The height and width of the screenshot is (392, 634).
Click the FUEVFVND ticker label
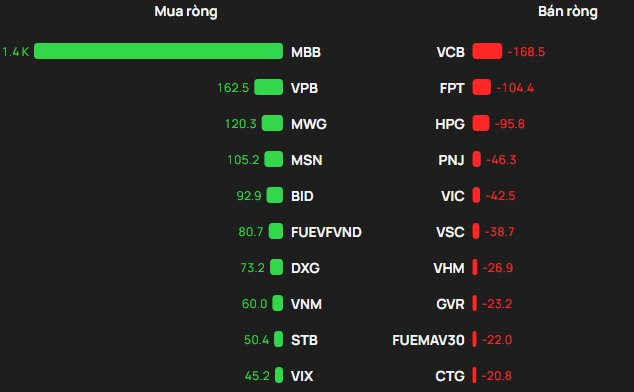[x=326, y=232]
